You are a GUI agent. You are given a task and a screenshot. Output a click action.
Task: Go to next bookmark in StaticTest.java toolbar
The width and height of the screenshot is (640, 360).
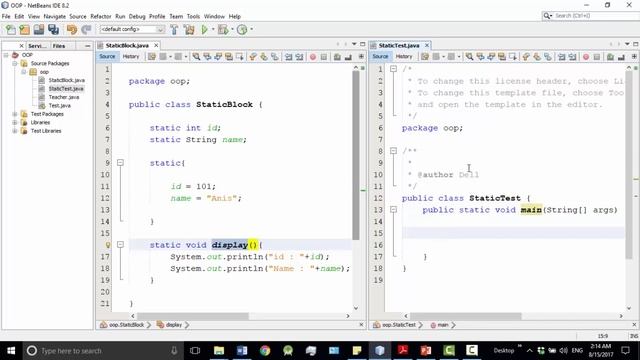537,57
